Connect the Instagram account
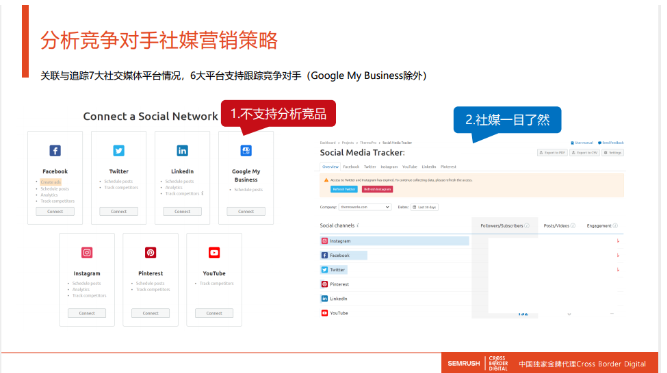This screenshot has height=373, width=667. tap(87, 313)
